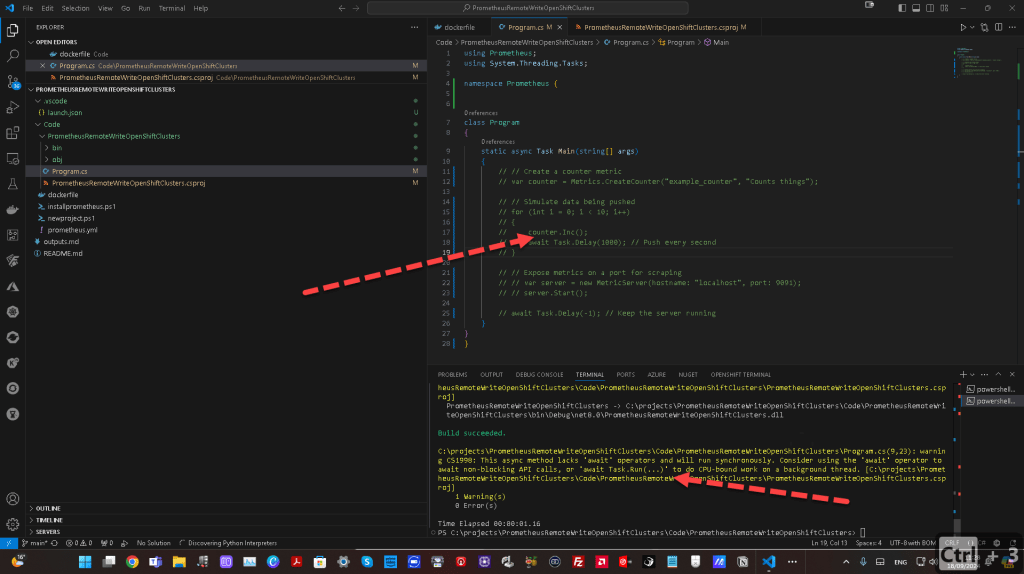The height and width of the screenshot is (574, 1024).
Task: Open the Extensions view
Action: click(x=12, y=133)
